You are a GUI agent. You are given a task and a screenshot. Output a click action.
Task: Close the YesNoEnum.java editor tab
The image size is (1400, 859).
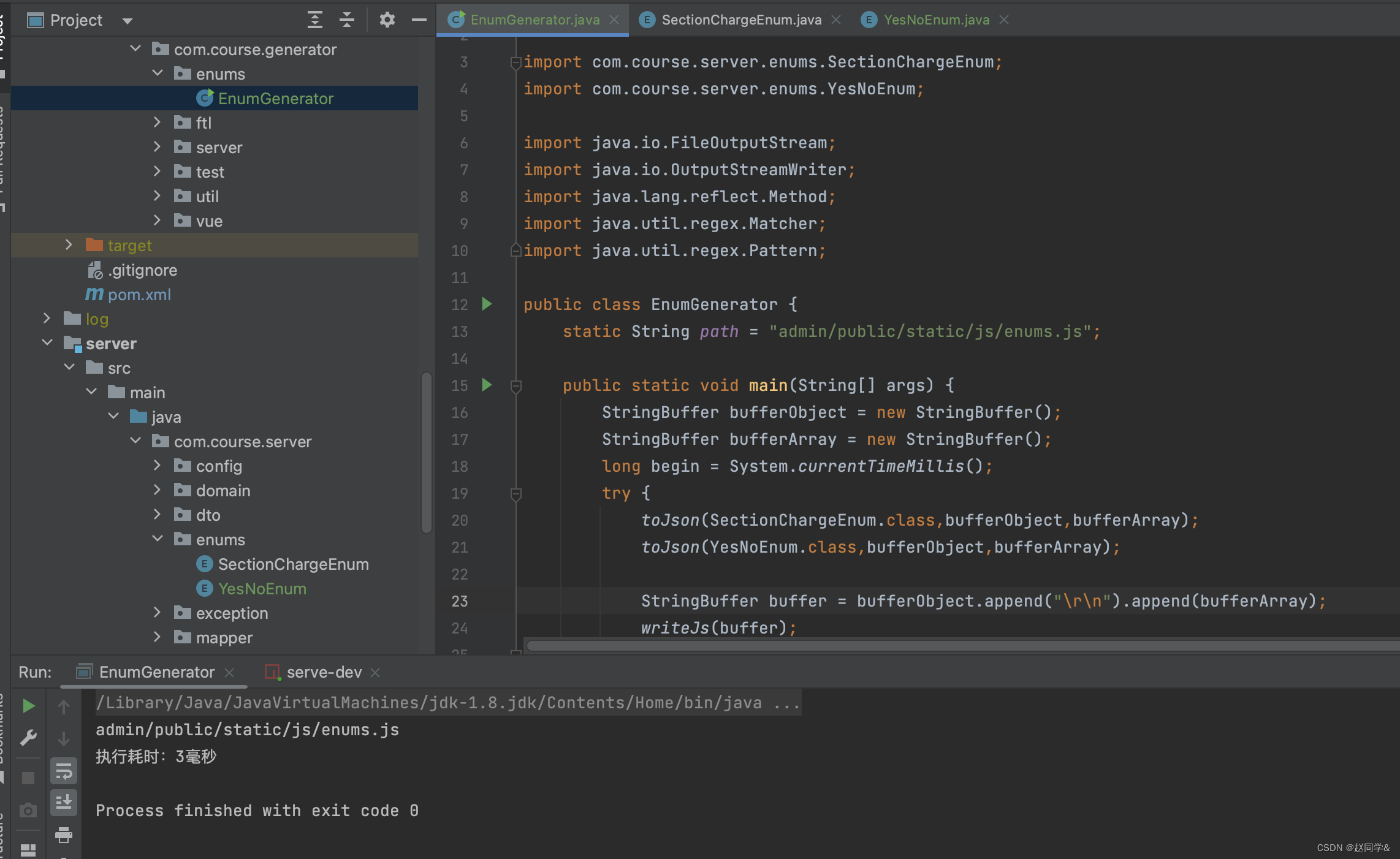click(x=1004, y=20)
